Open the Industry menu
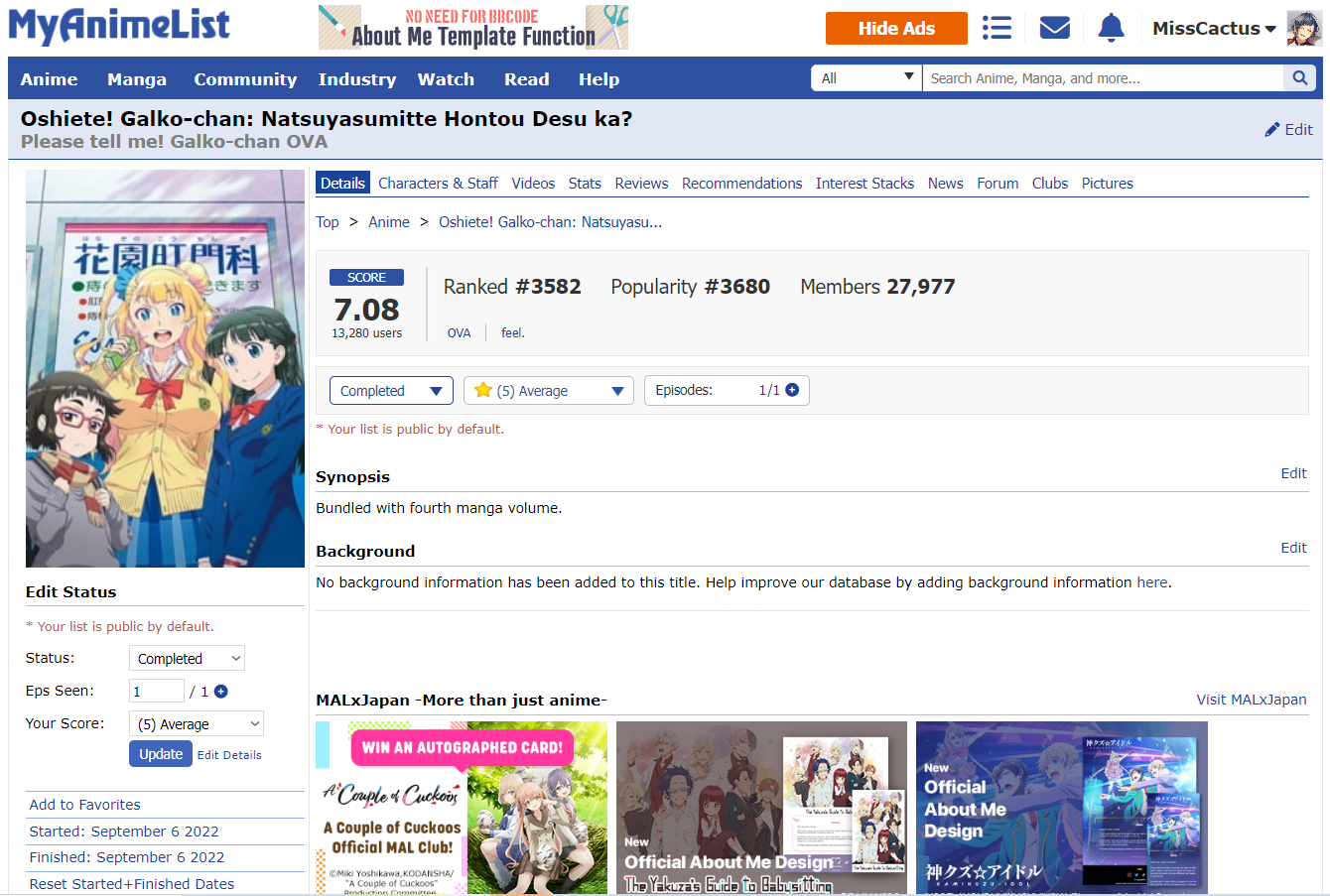 357,79
